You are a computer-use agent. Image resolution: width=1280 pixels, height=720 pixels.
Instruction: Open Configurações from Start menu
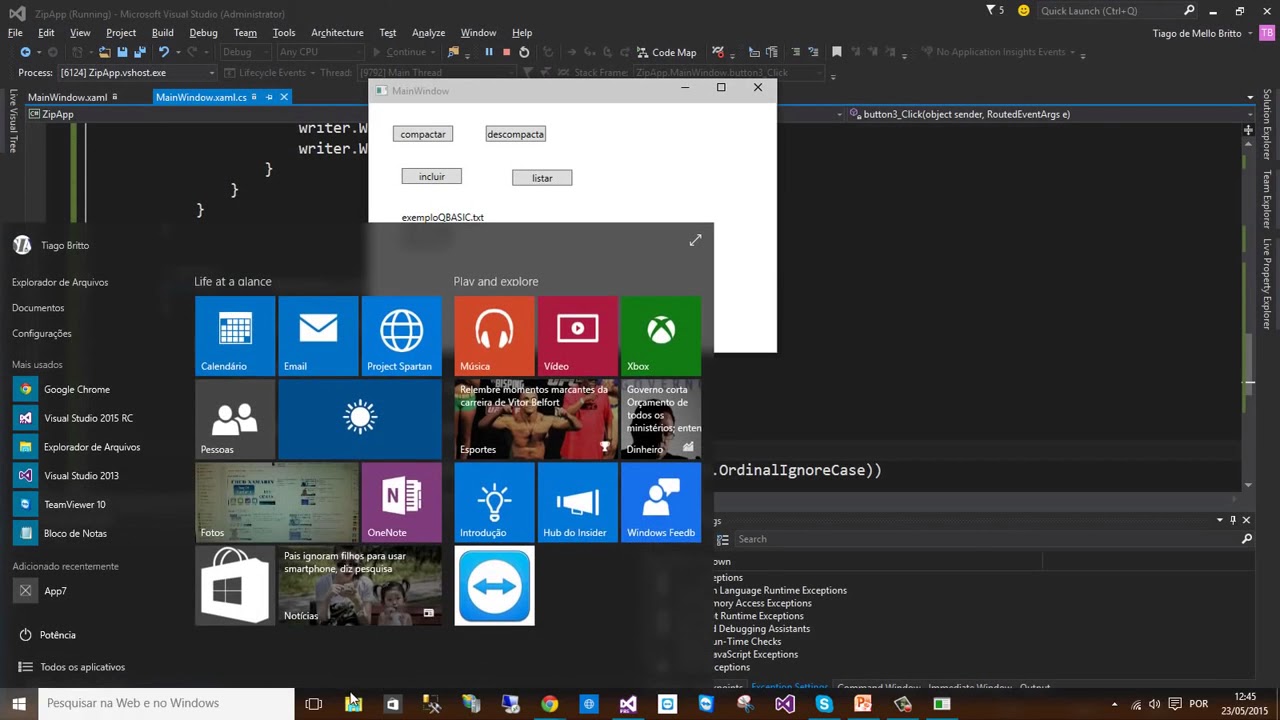[42, 334]
